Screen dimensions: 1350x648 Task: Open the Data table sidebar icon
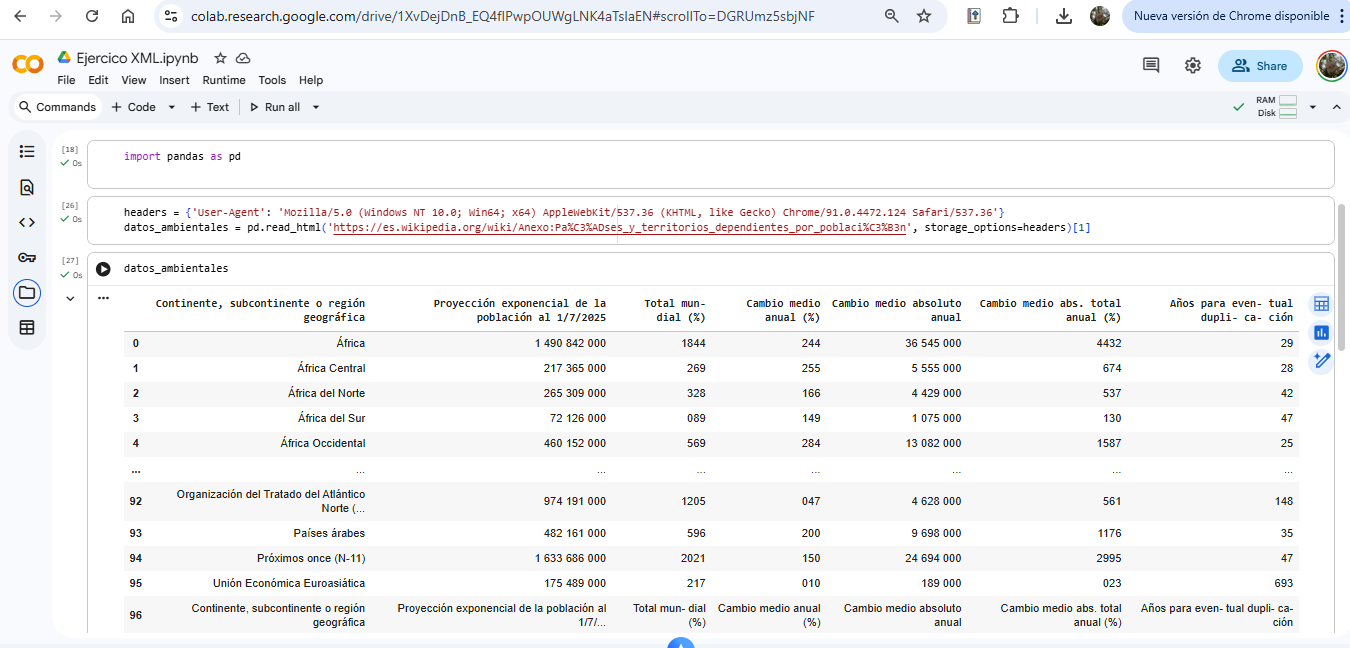coord(27,327)
